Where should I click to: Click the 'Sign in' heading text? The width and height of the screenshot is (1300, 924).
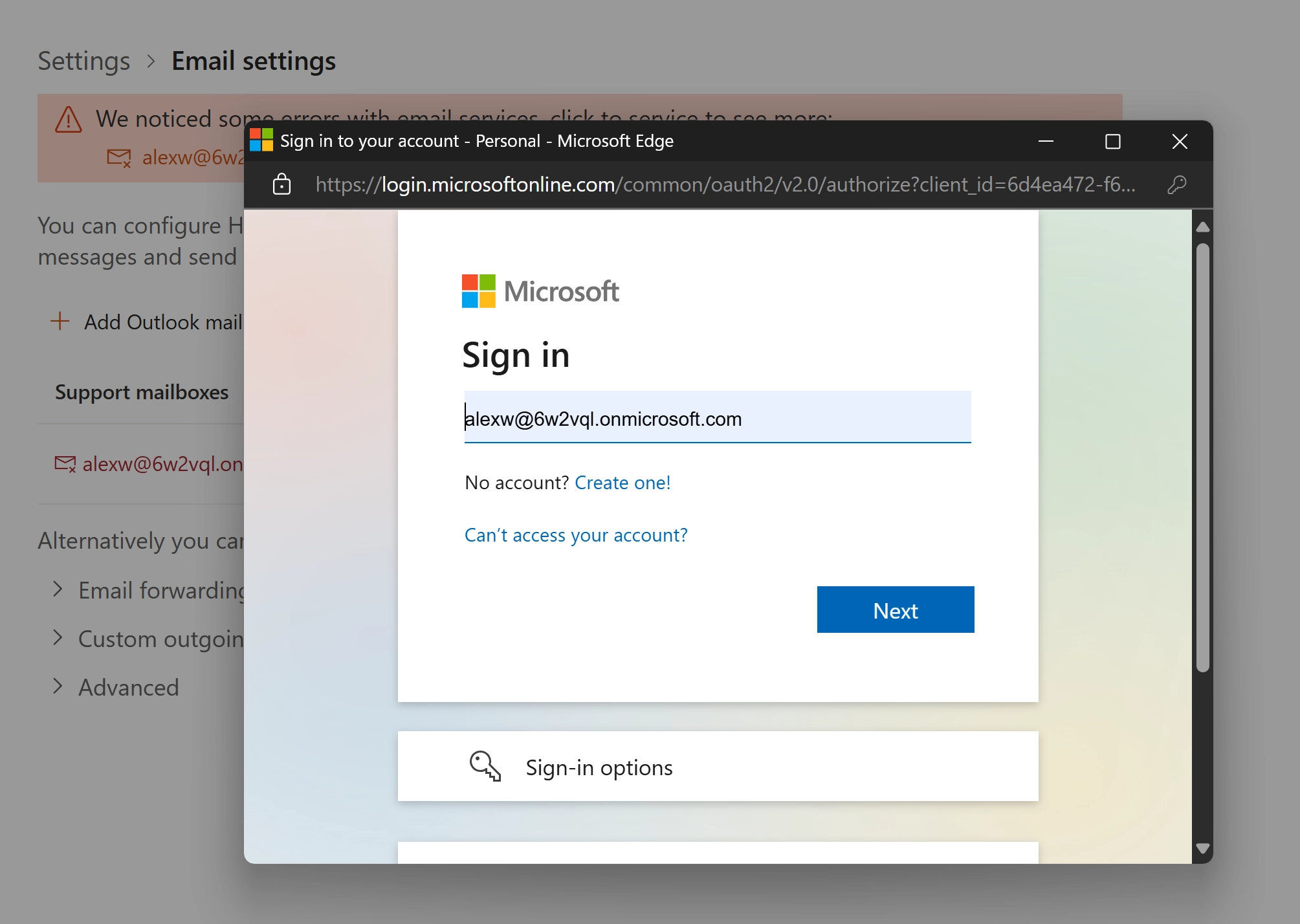point(516,356)
